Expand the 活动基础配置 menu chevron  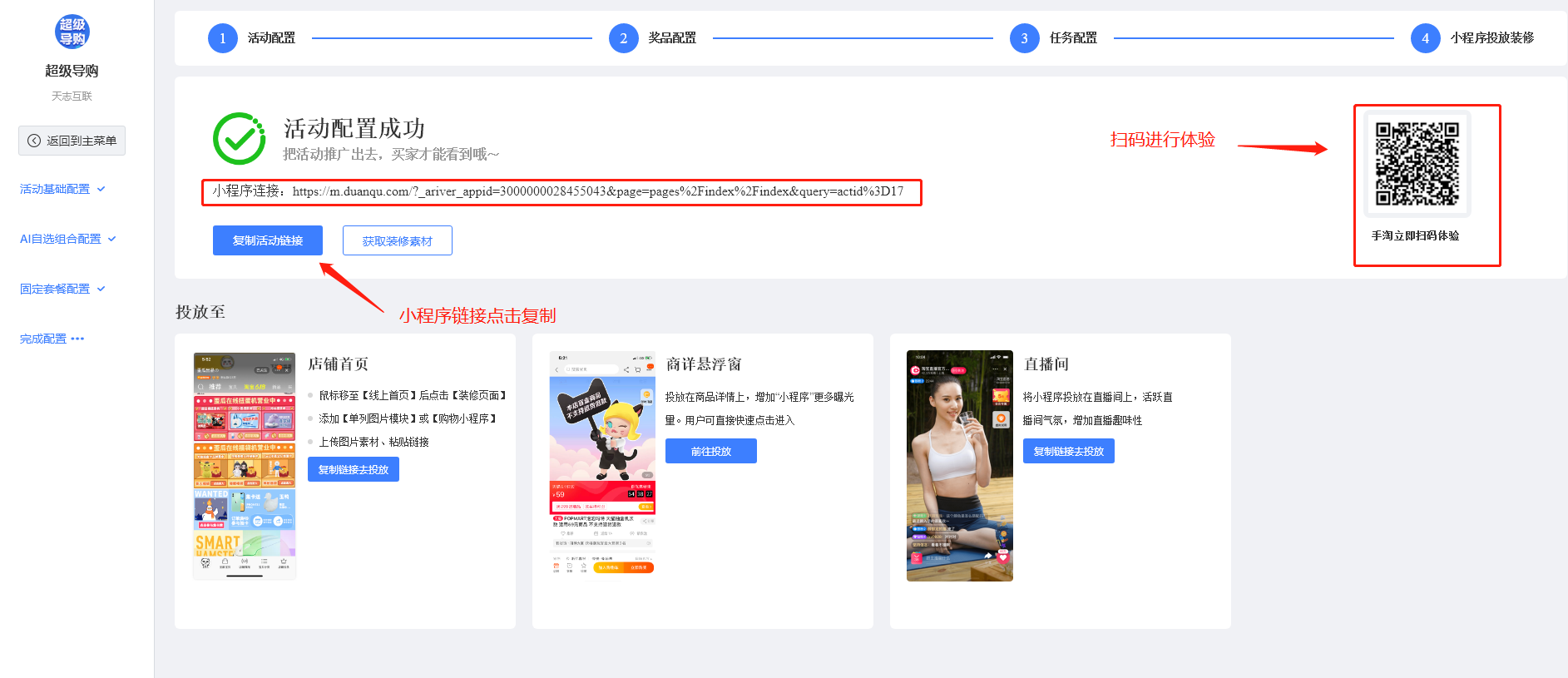[101, 189]
